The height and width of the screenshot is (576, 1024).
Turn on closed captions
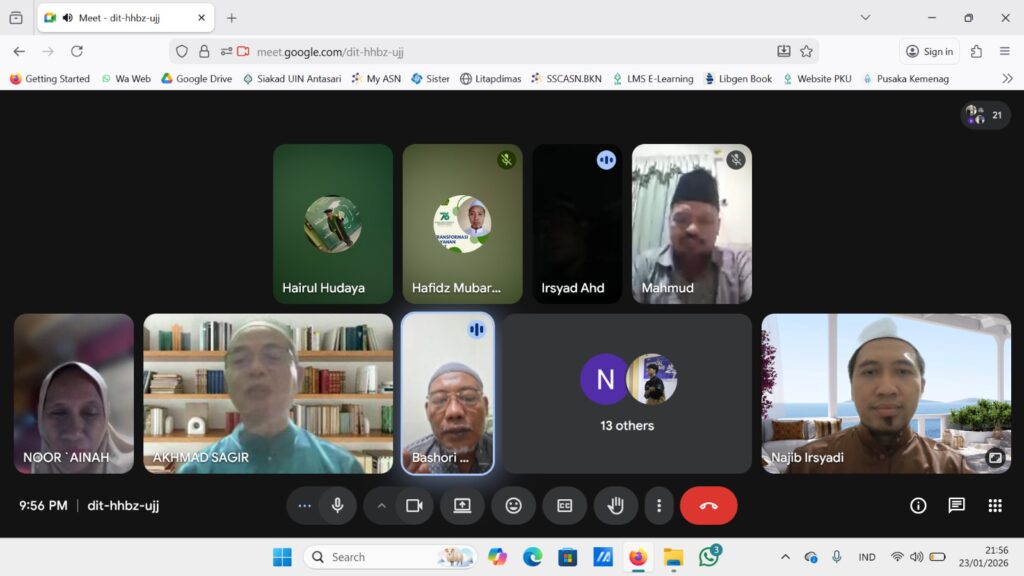tap(564, 505)
